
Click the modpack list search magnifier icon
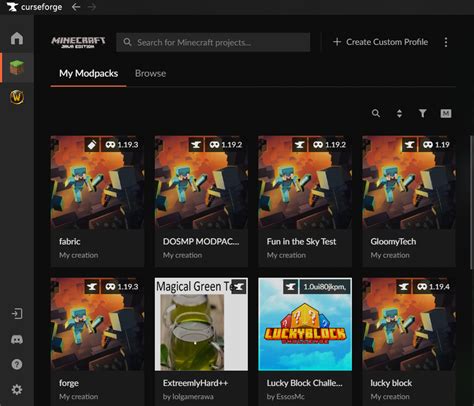pyautogui.click(x=376, y=113)
